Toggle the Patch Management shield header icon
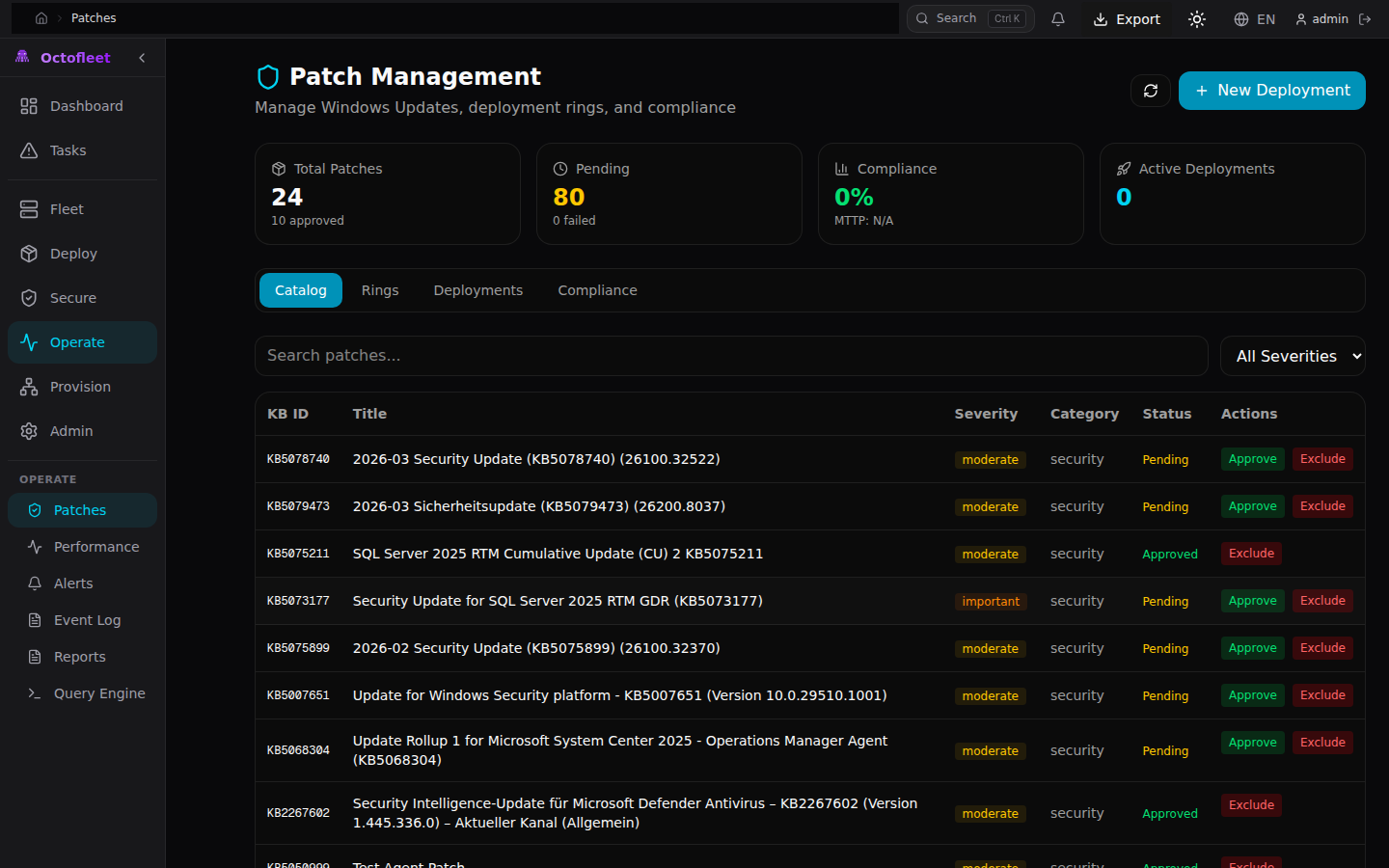The height and width of the screenshot is (868, 1389). click(x=267, y=76)
